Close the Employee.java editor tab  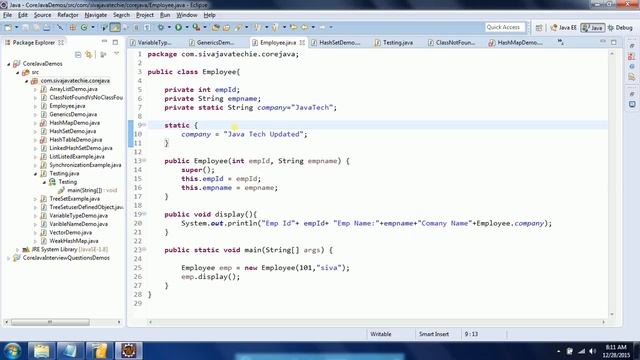point(302,42)
